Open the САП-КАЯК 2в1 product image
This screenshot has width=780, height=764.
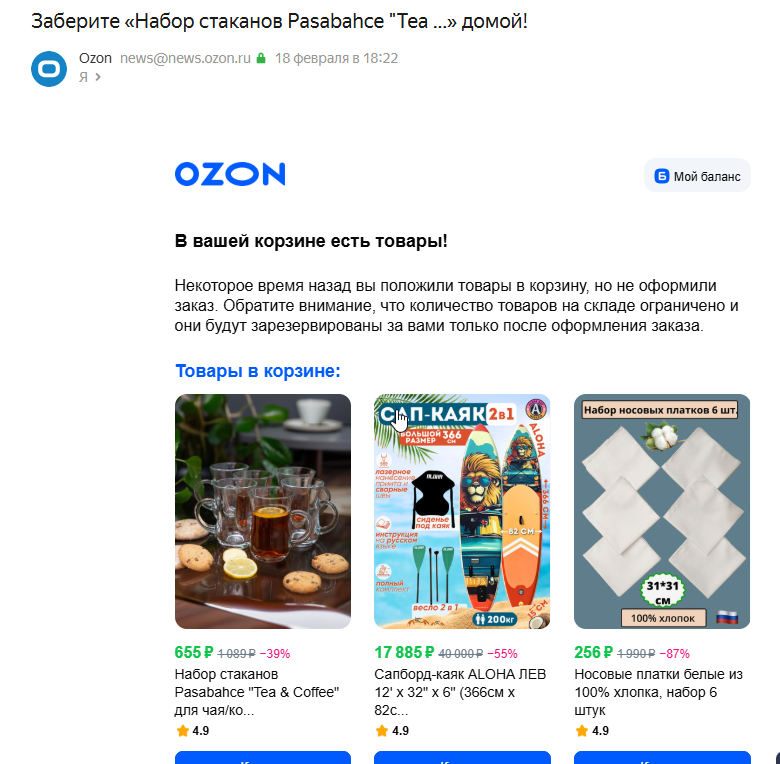click(x=462, y=511)
